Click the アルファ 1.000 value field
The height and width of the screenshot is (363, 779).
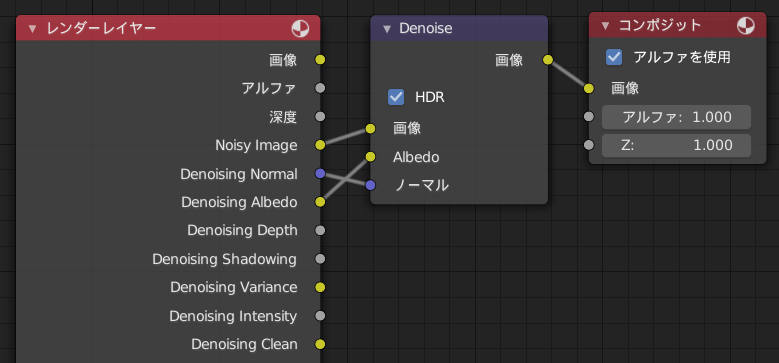(676, 117)
